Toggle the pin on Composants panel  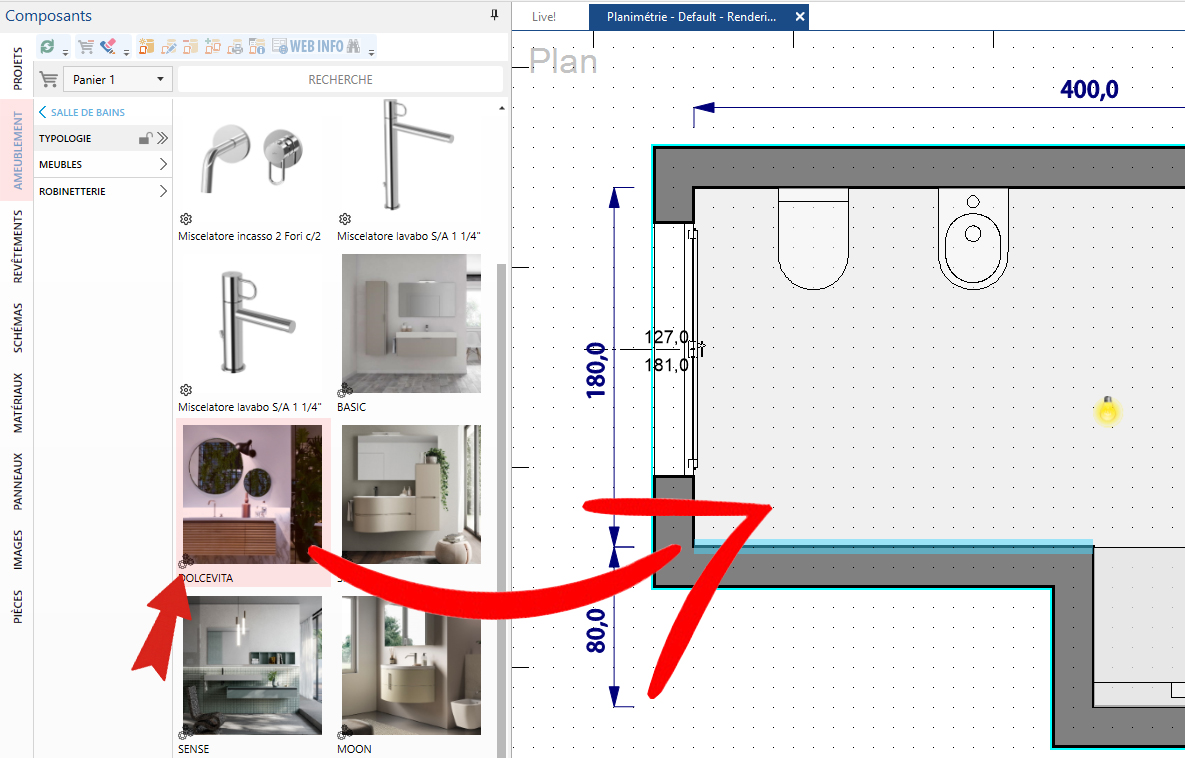[x=494, y=15]
